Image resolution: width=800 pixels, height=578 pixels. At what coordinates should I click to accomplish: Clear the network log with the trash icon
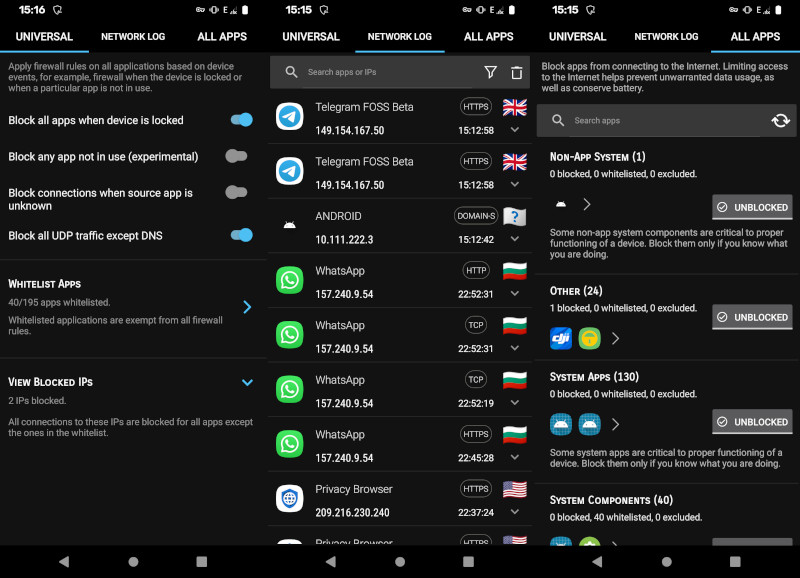[x=516, y=72]
